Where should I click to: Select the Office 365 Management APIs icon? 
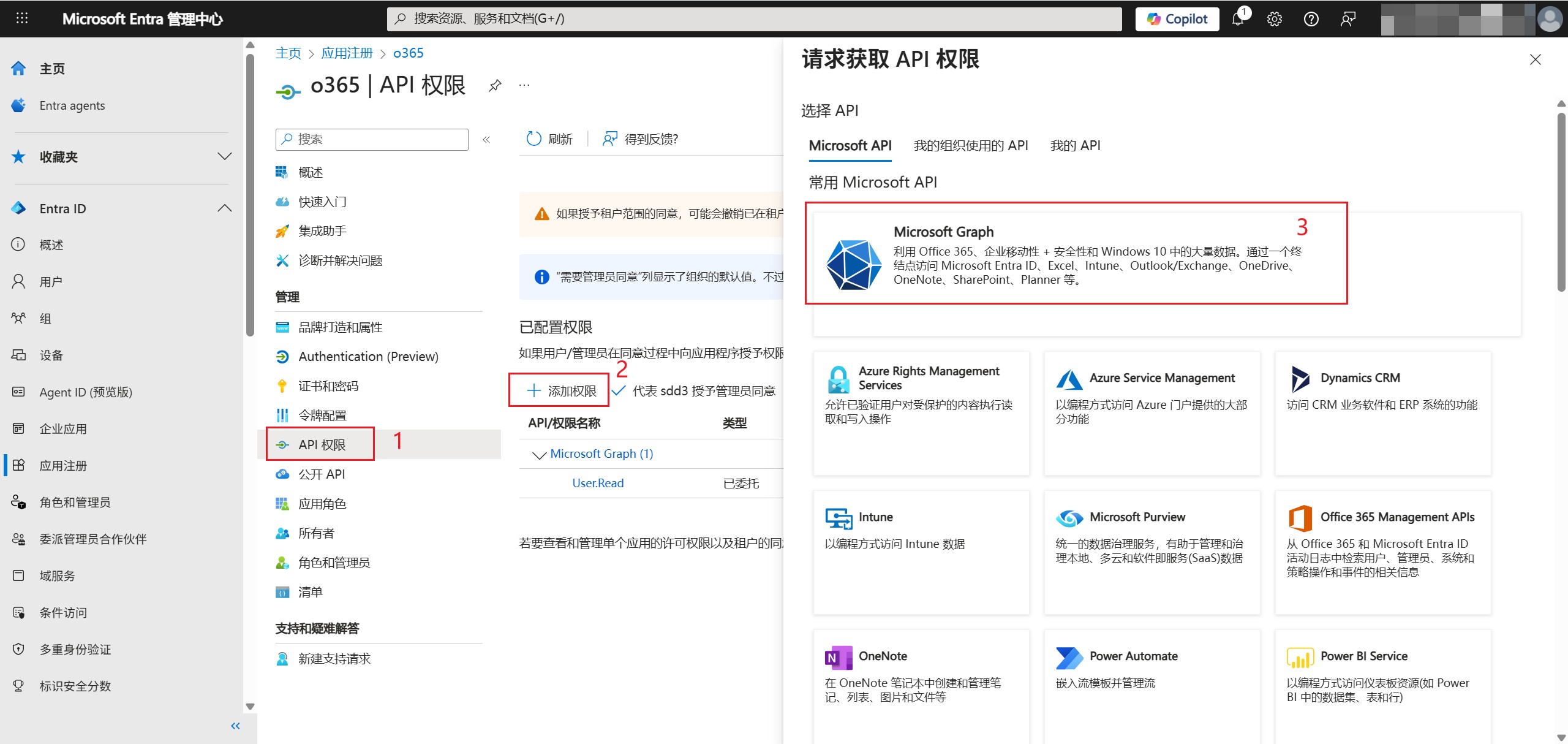pos(1300,518)
